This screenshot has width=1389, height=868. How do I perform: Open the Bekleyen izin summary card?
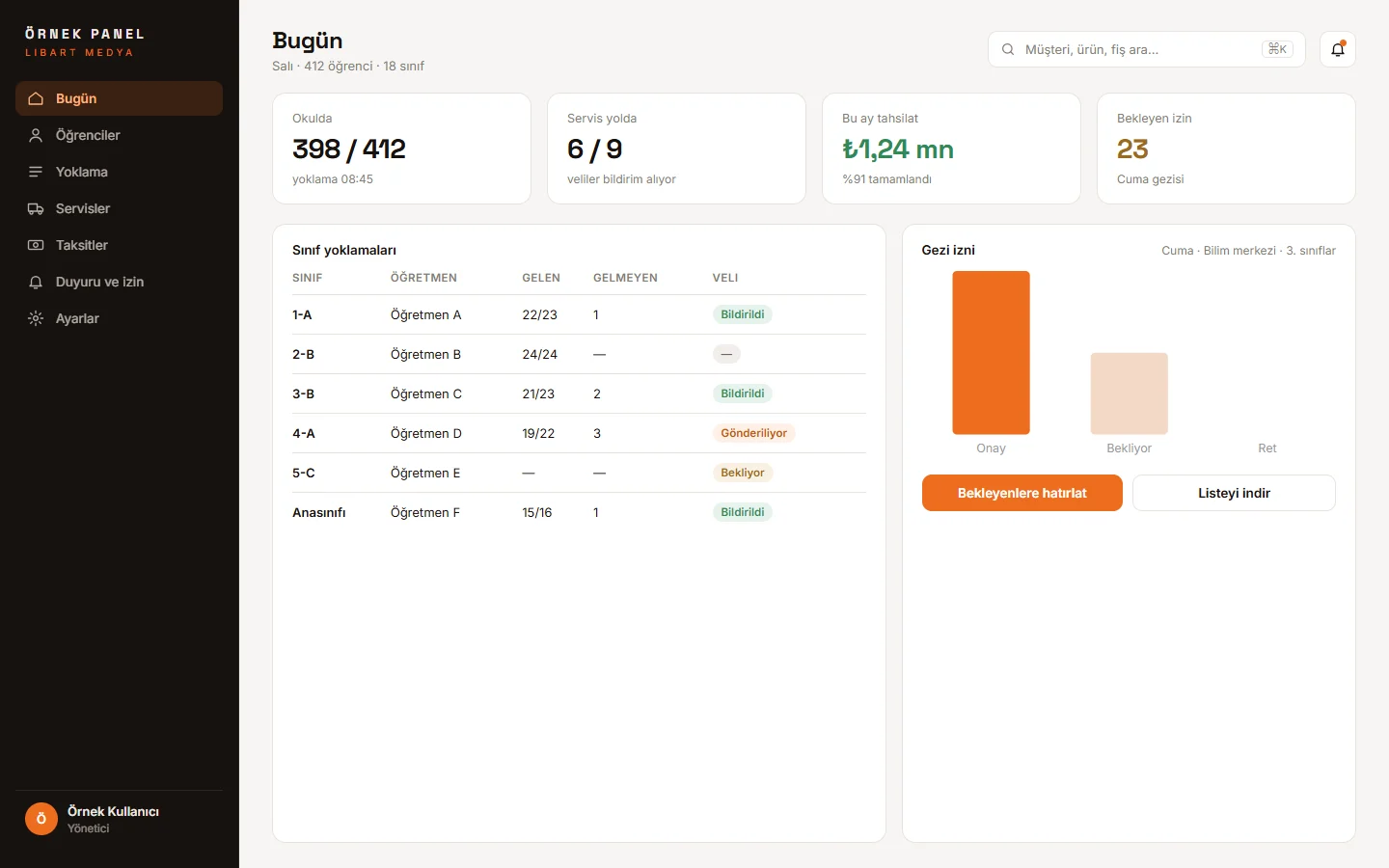click(1226, 149)
